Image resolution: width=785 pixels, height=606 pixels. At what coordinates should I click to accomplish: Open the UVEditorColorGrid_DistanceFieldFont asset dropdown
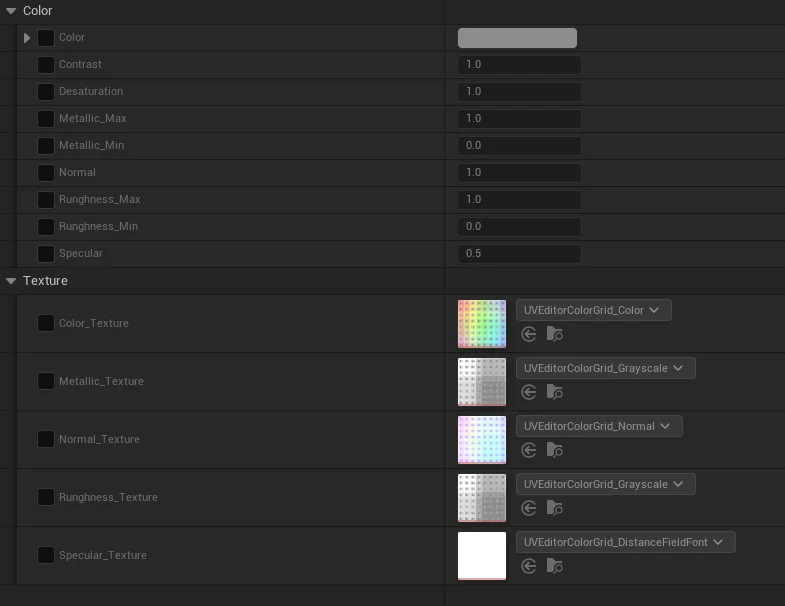tap(626, 542)
